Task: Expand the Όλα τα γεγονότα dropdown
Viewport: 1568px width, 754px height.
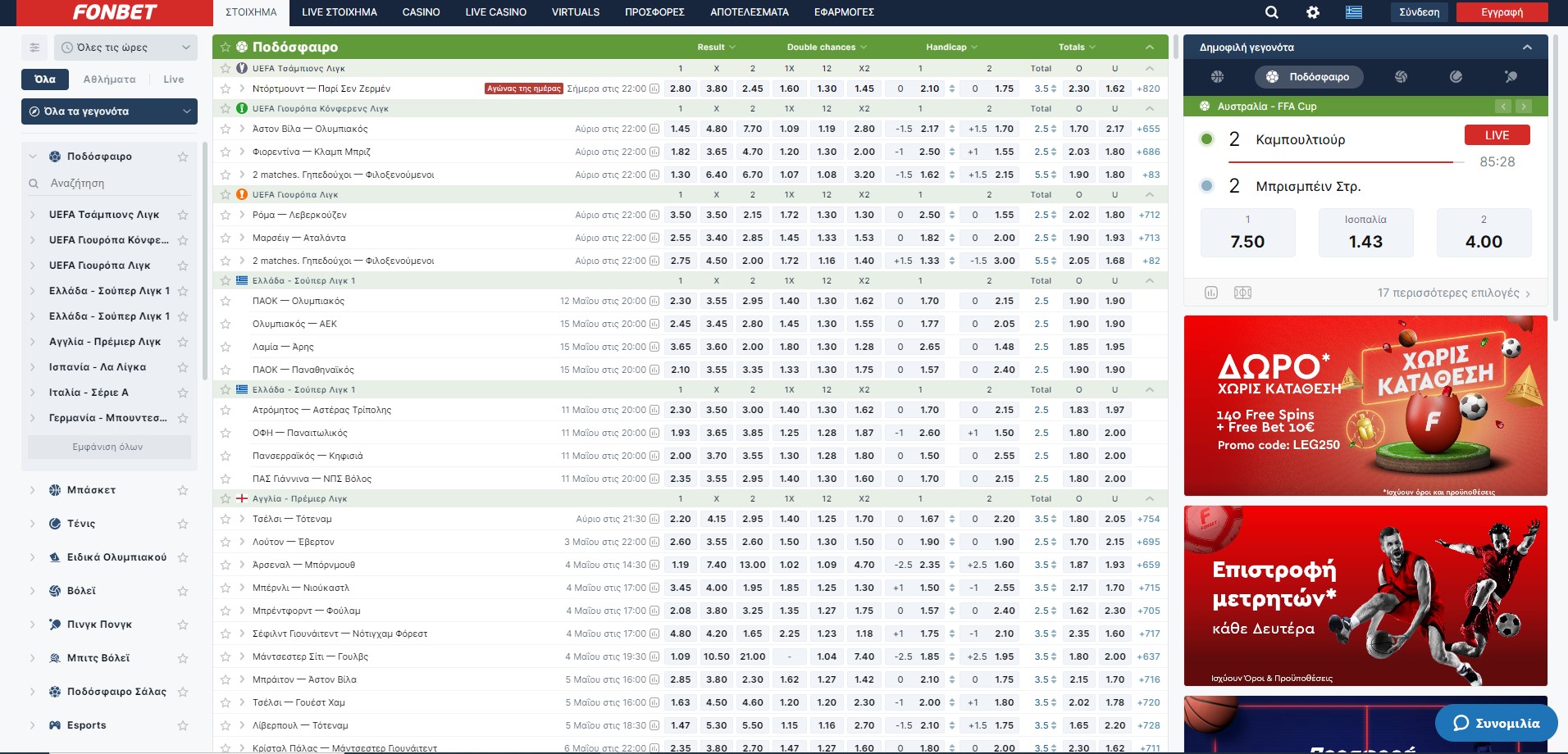Action: point(109,111)
